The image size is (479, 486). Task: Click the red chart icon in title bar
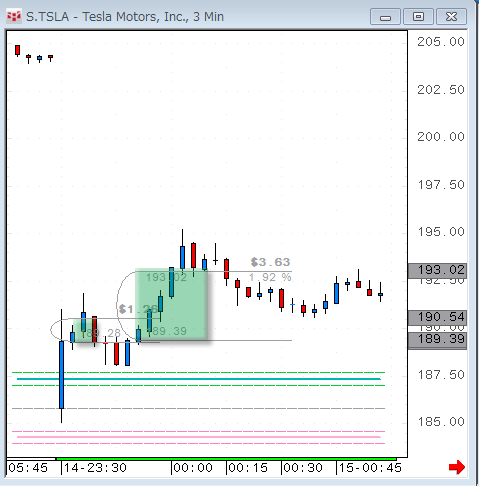pos(14,16)
